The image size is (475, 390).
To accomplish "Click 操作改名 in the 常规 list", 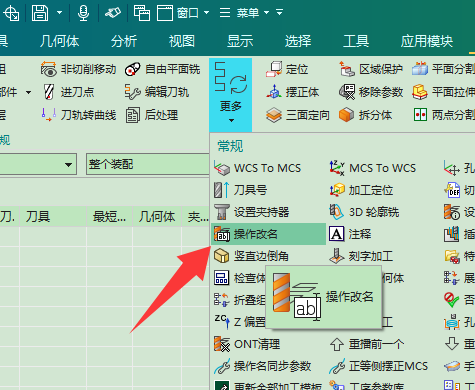I will coord(269,234).
